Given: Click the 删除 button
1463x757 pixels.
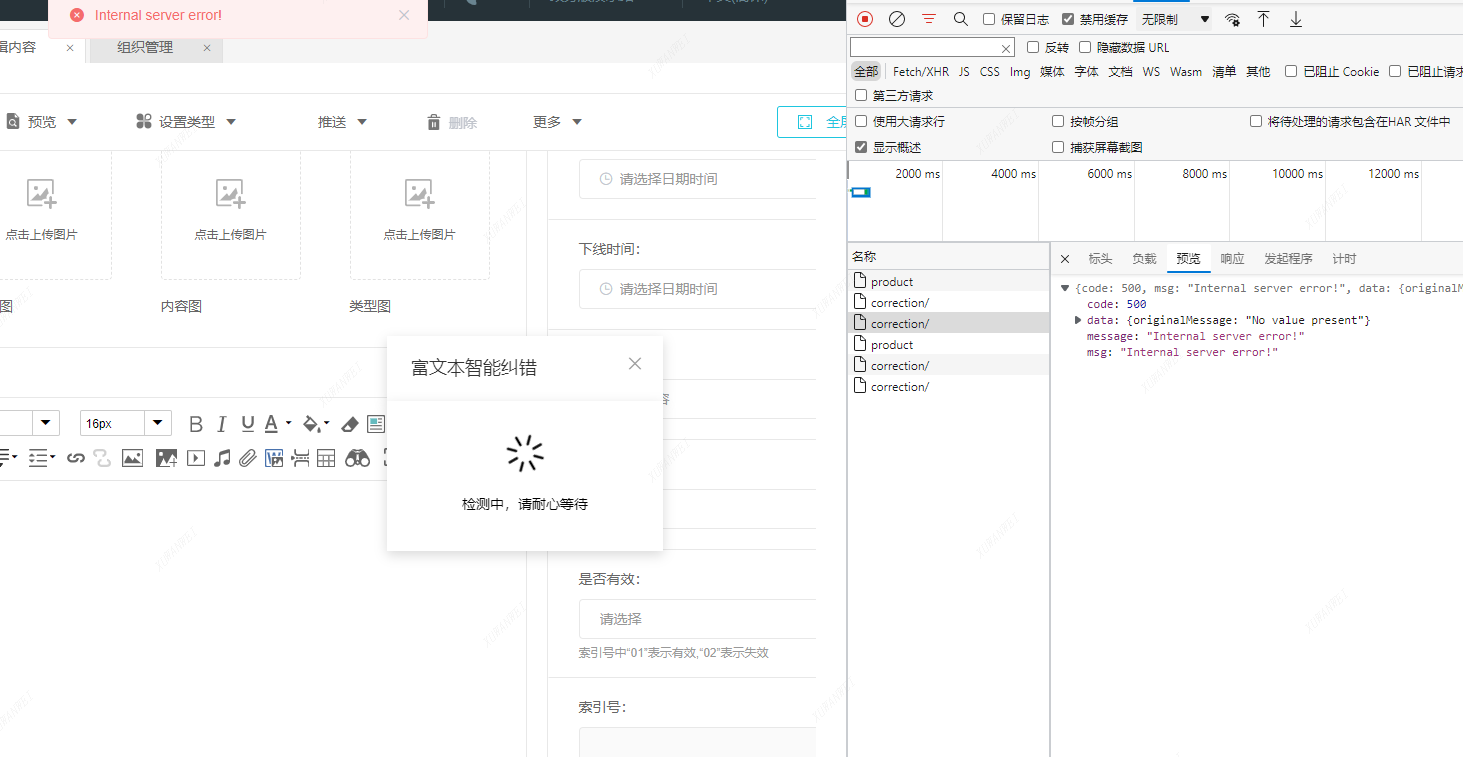Looking at the screenshot, I should (452, 122).
